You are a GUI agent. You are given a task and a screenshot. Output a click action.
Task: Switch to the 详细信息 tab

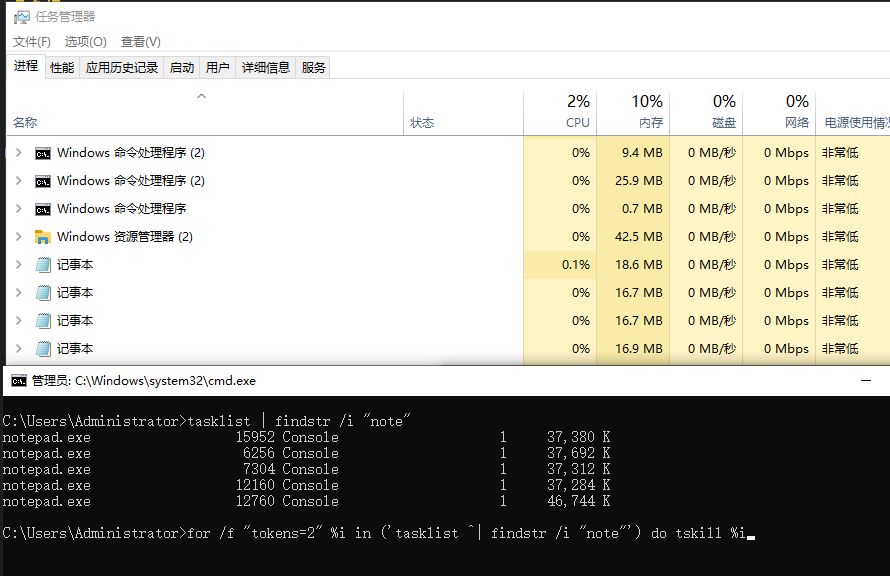(266, 68)
